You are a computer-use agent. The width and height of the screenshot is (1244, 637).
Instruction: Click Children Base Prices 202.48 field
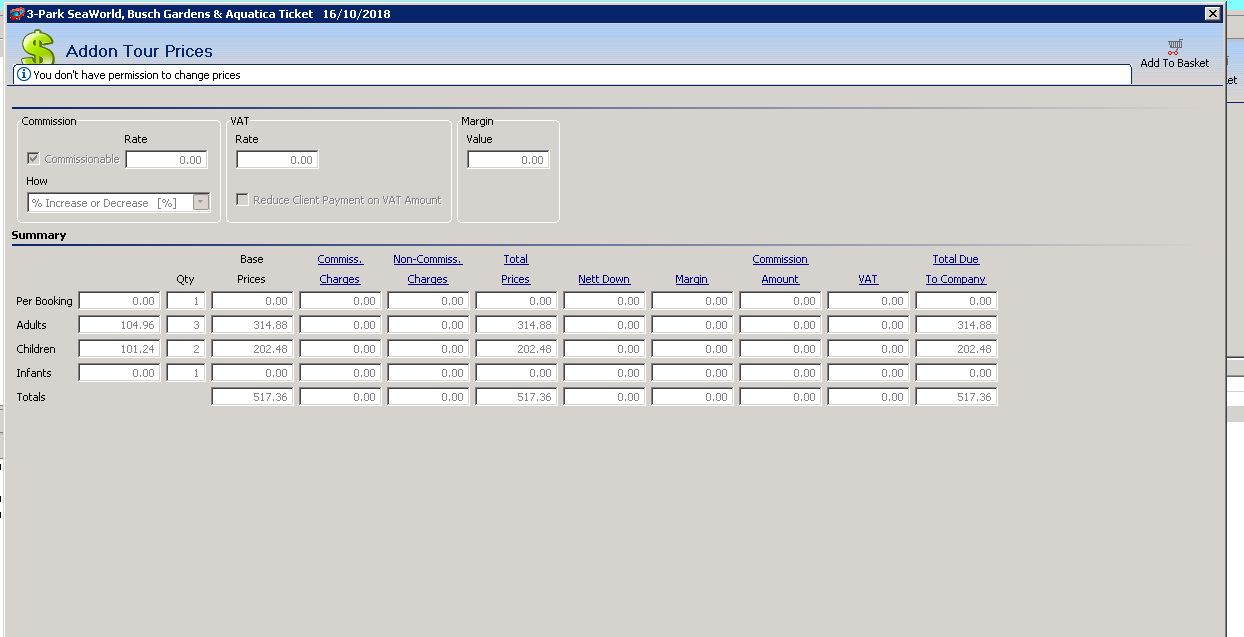tap(252, 349)
